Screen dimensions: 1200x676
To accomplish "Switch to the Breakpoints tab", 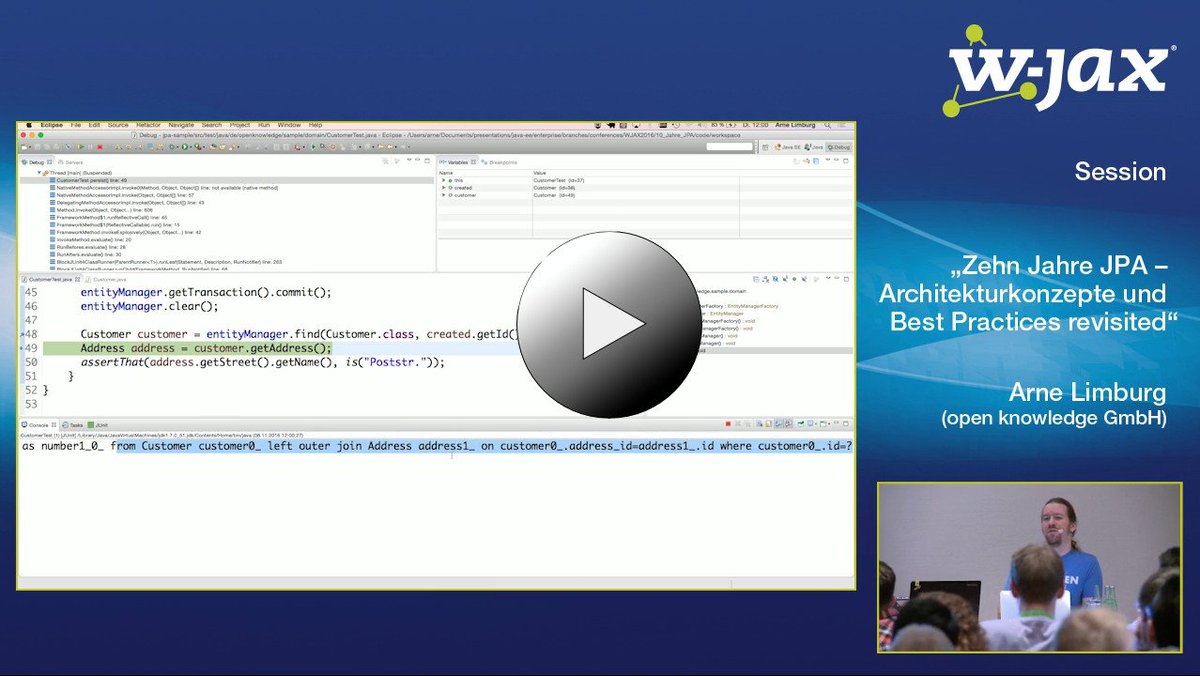I will click(x=500, y=162).
